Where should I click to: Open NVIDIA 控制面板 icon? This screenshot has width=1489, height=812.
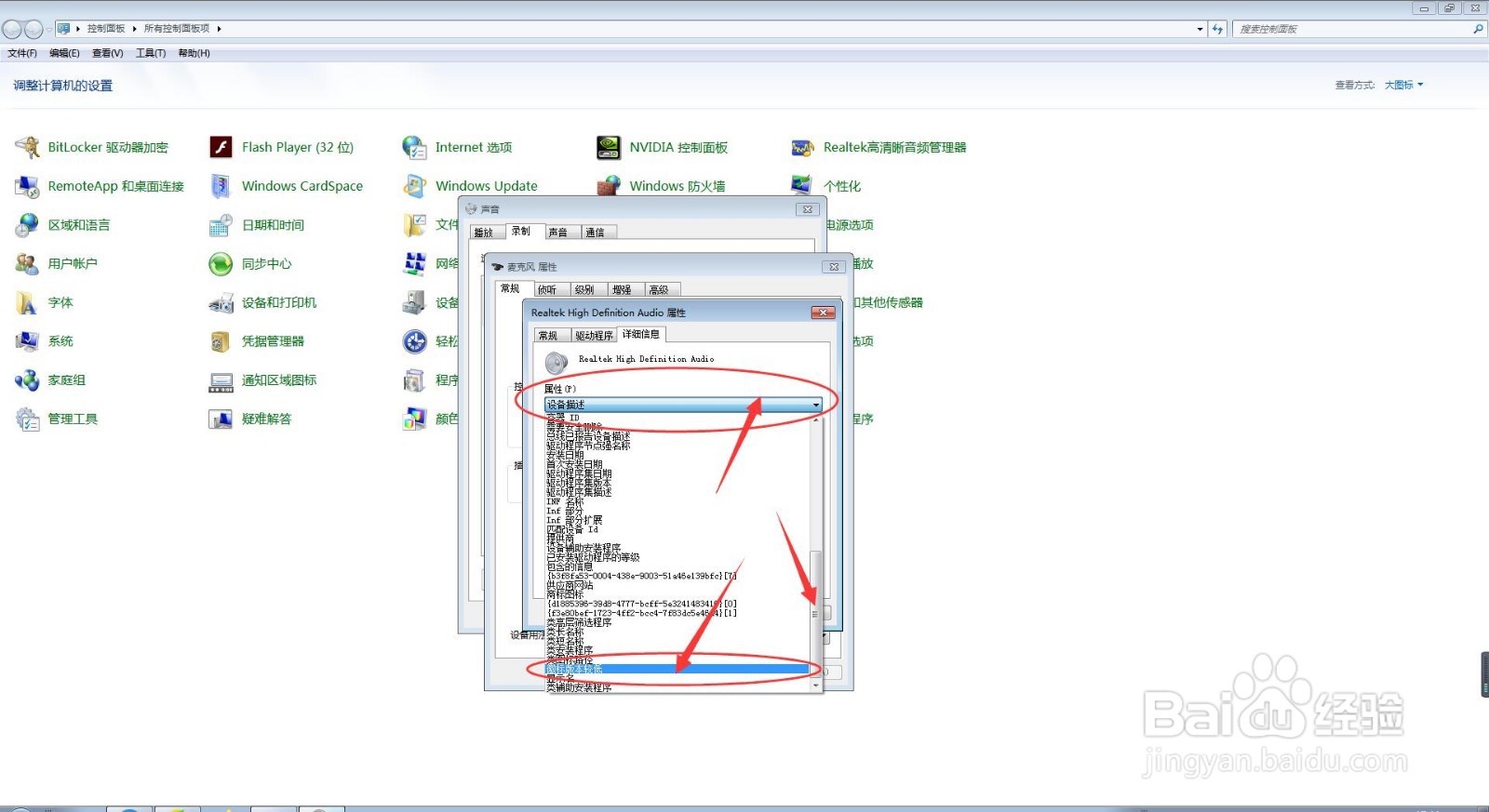point(609,147)
